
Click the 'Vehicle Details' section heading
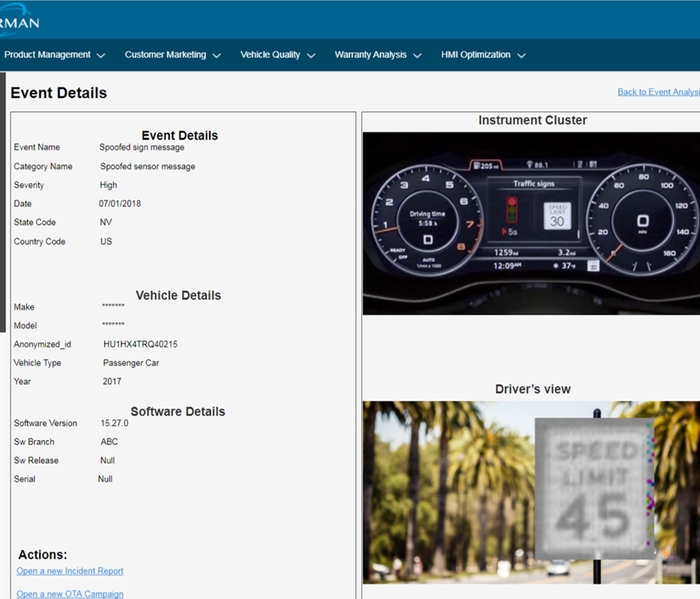(x=178, y=295)
